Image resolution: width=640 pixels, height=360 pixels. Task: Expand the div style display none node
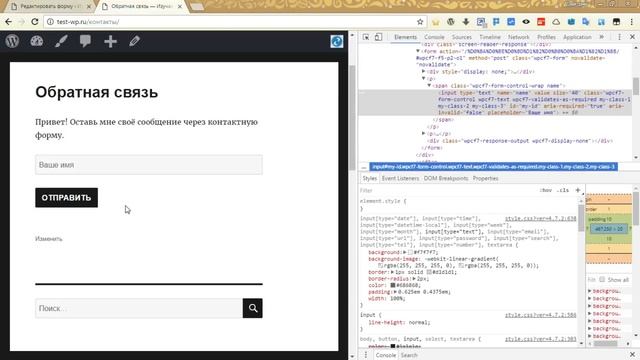click(423, 71)
